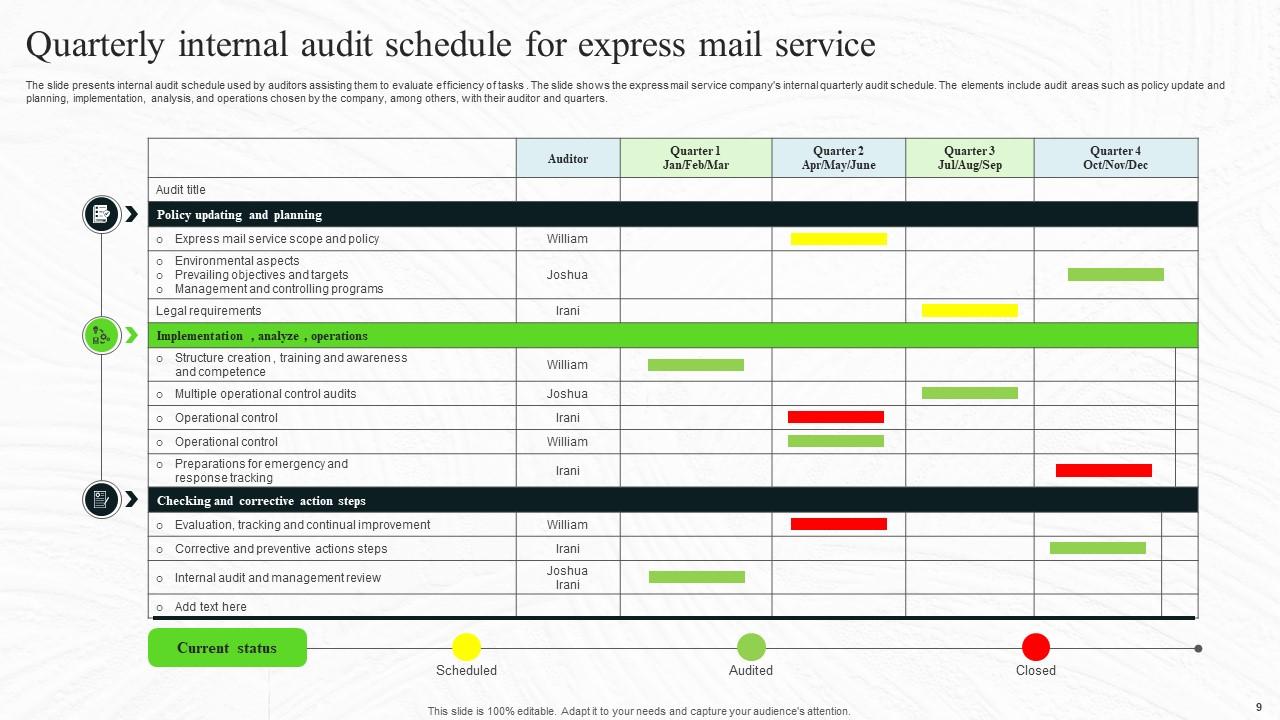Select the red Closed status circle
Viewport: 1280px width, 720px height.
coord(1036,647)
